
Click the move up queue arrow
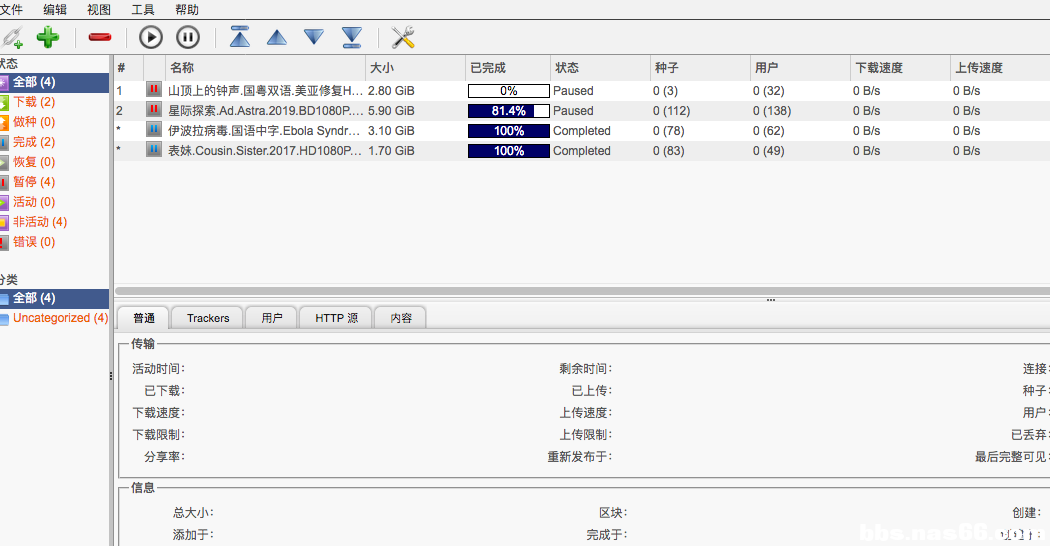click(277, 38)
